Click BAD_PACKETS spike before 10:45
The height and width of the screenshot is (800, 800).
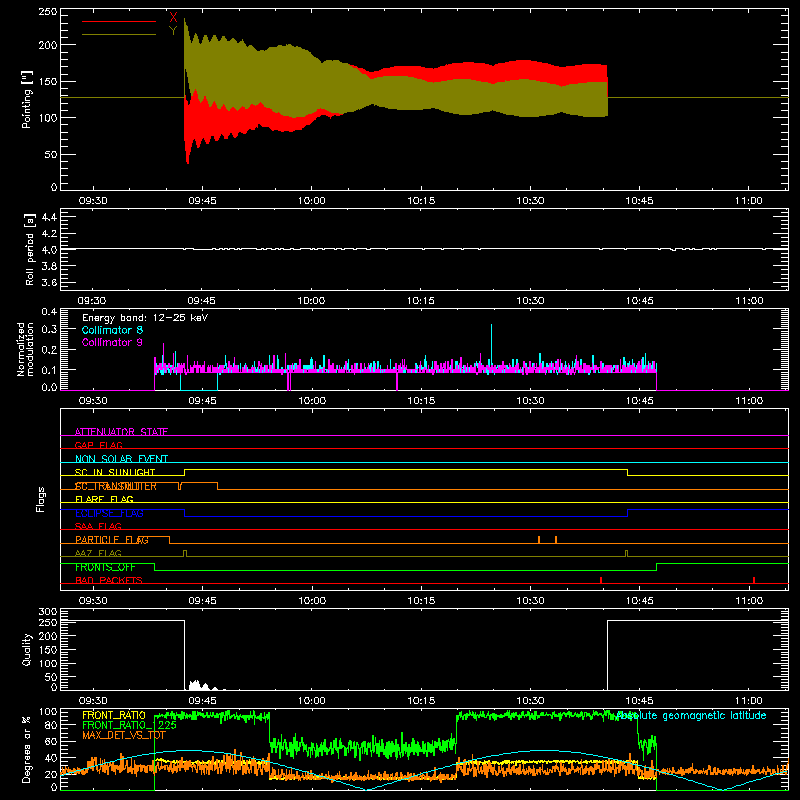click(601, 580)
